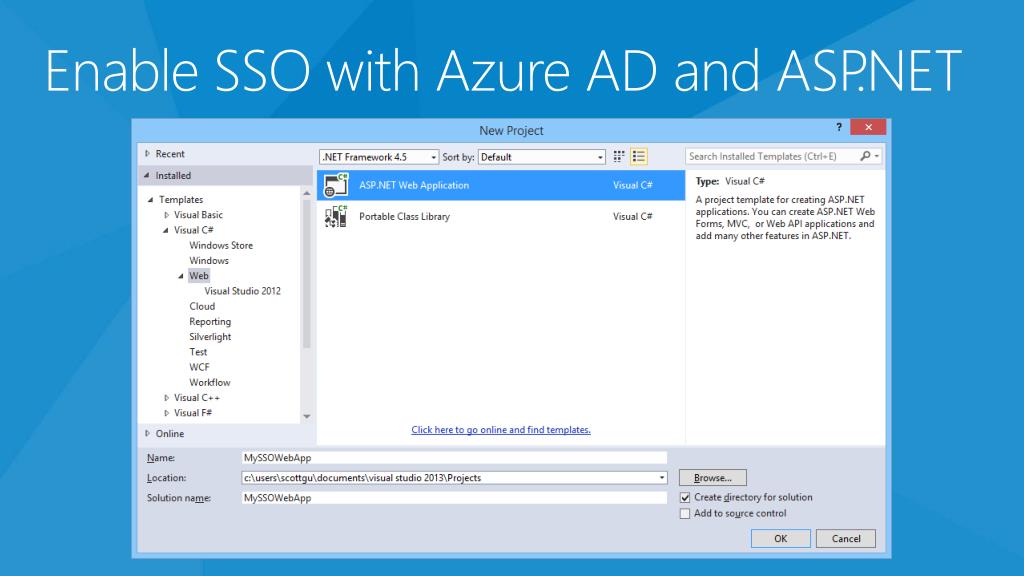Collapse the Templates tree node
The image size is (1024, 576).
point(151,200)
